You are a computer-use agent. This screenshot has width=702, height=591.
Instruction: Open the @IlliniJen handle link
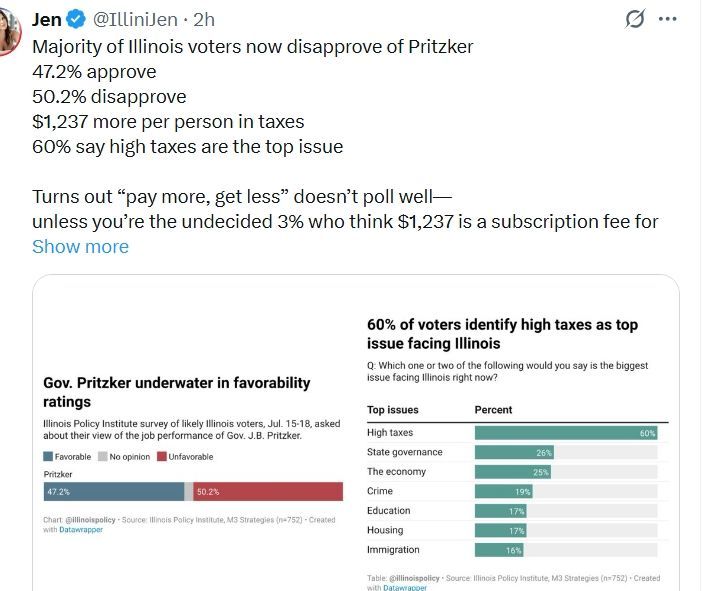[139, 19]
